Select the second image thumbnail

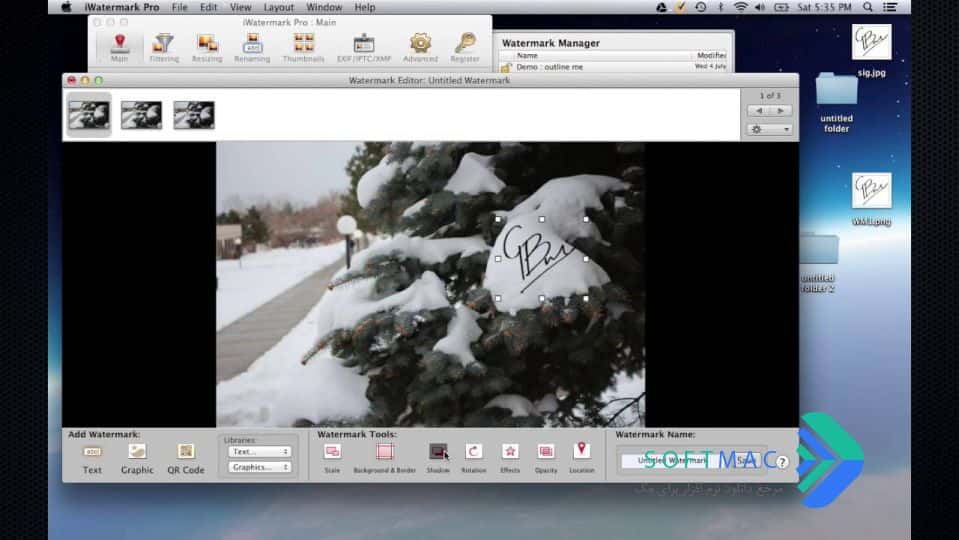pos(141,115)
